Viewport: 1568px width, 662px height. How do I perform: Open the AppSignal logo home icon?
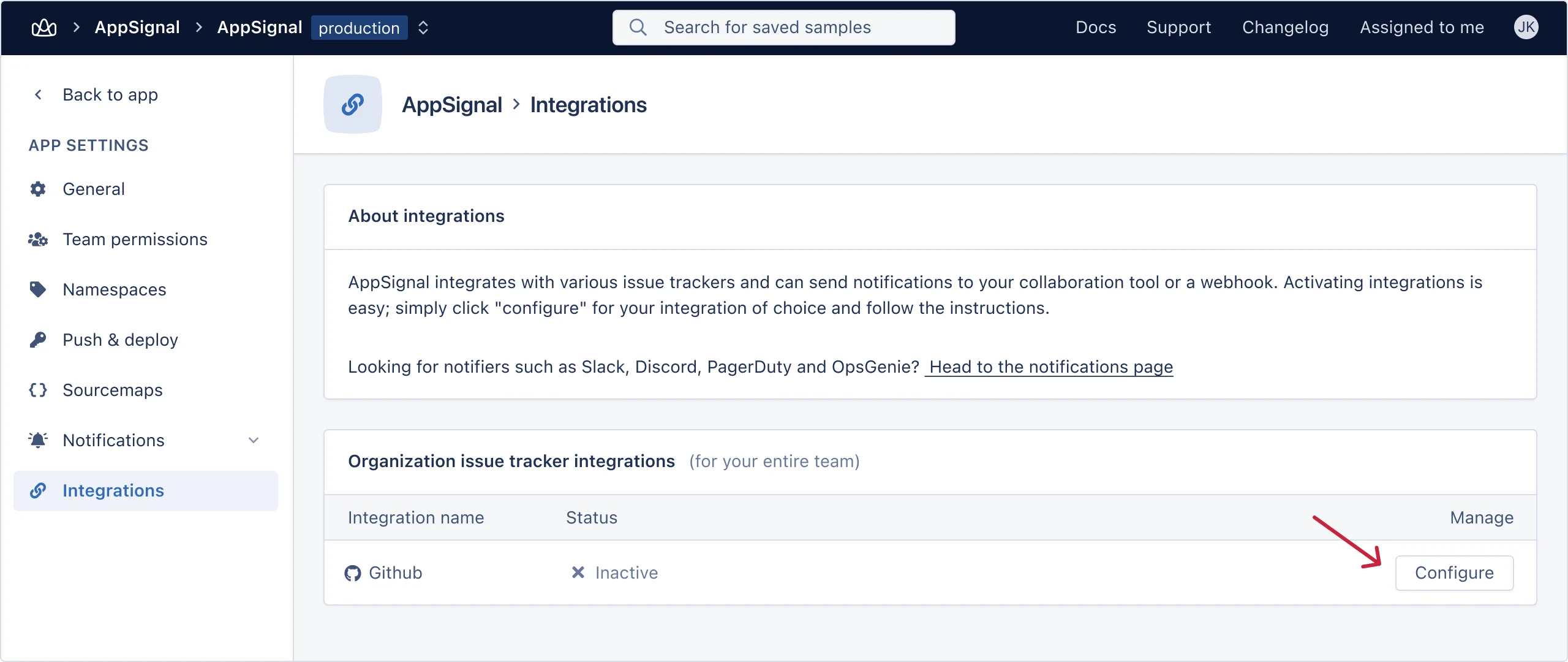pos(44,28)
